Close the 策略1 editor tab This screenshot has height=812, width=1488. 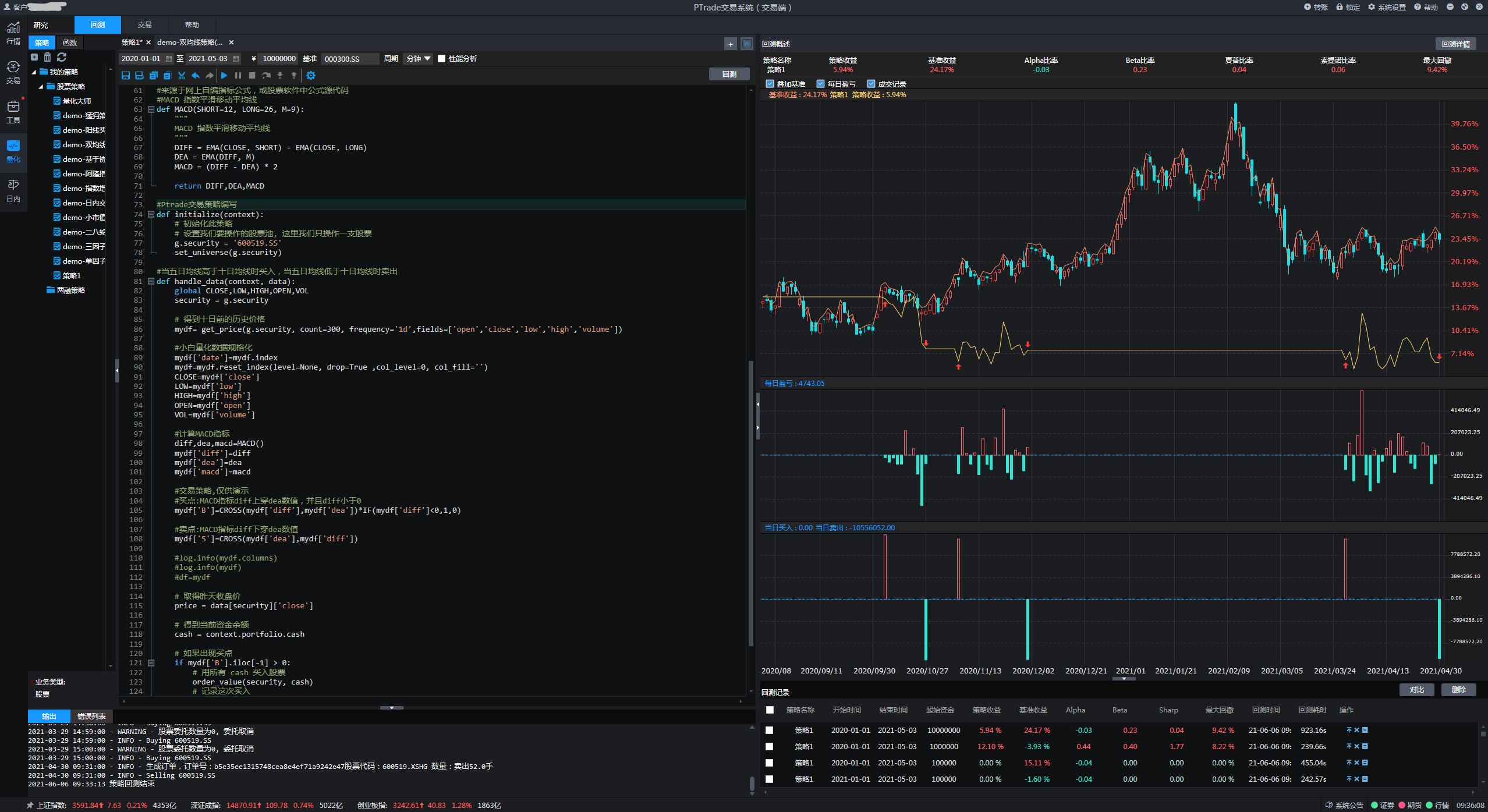coord(148,42)
